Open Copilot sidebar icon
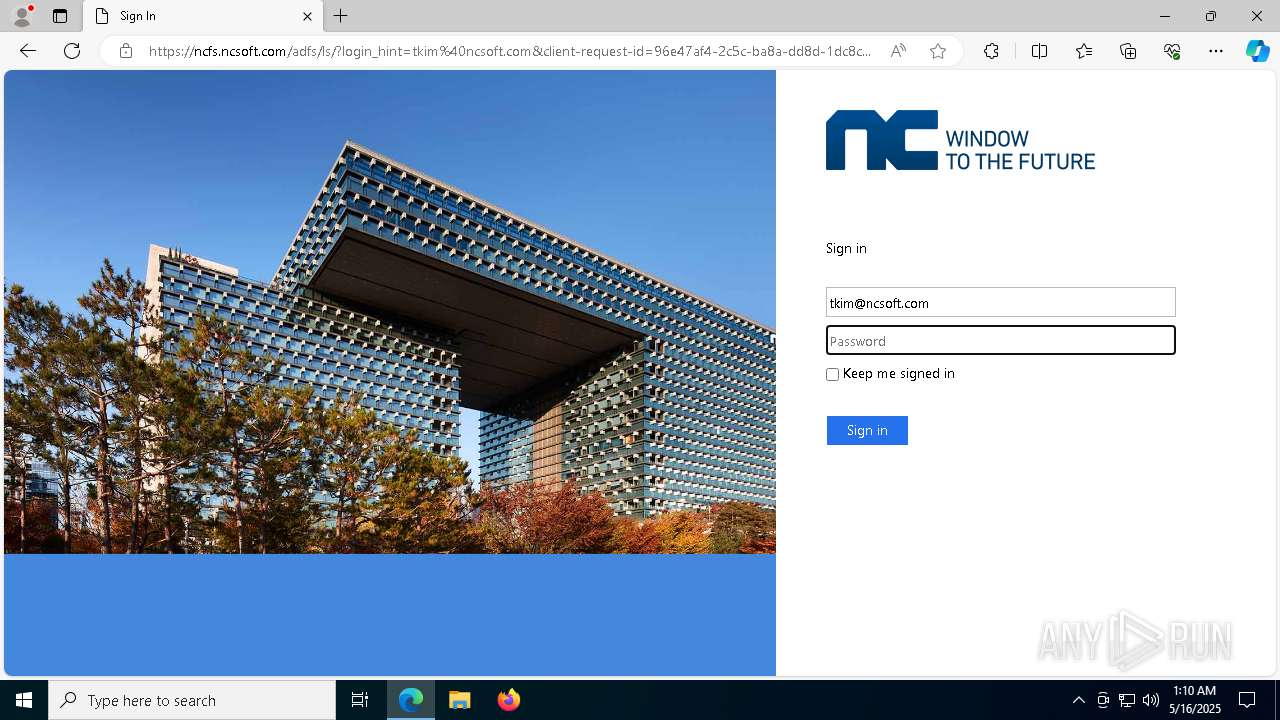The width and height of the screenshot is (1280, 720). pyautogui.click(x=1257, y=51)
